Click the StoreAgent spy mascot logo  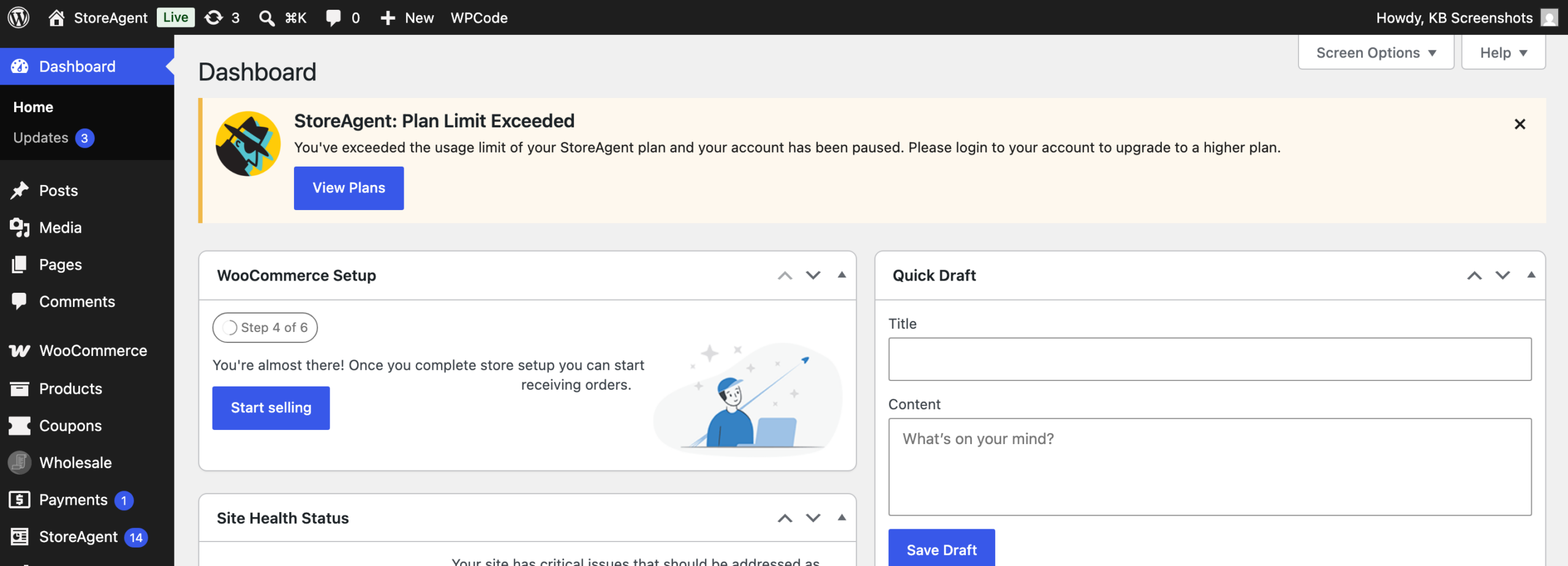247,143
